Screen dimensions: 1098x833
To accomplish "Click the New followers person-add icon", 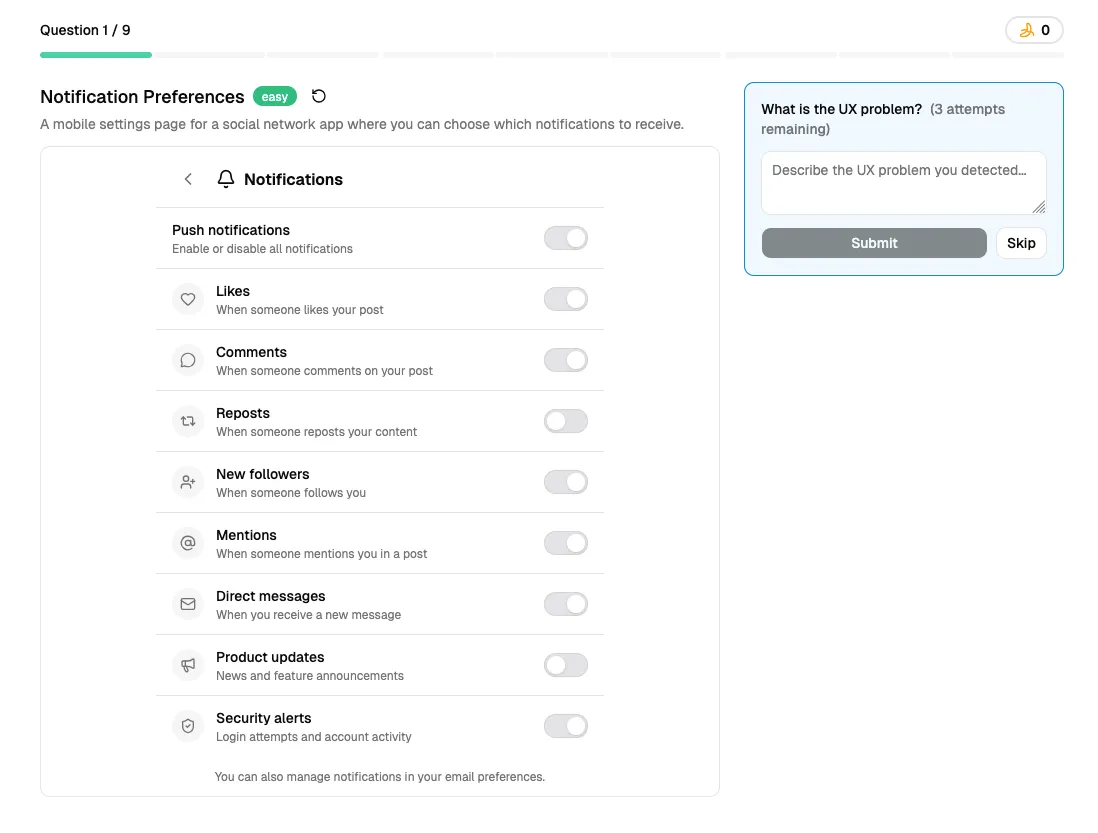I will point(188,482).
